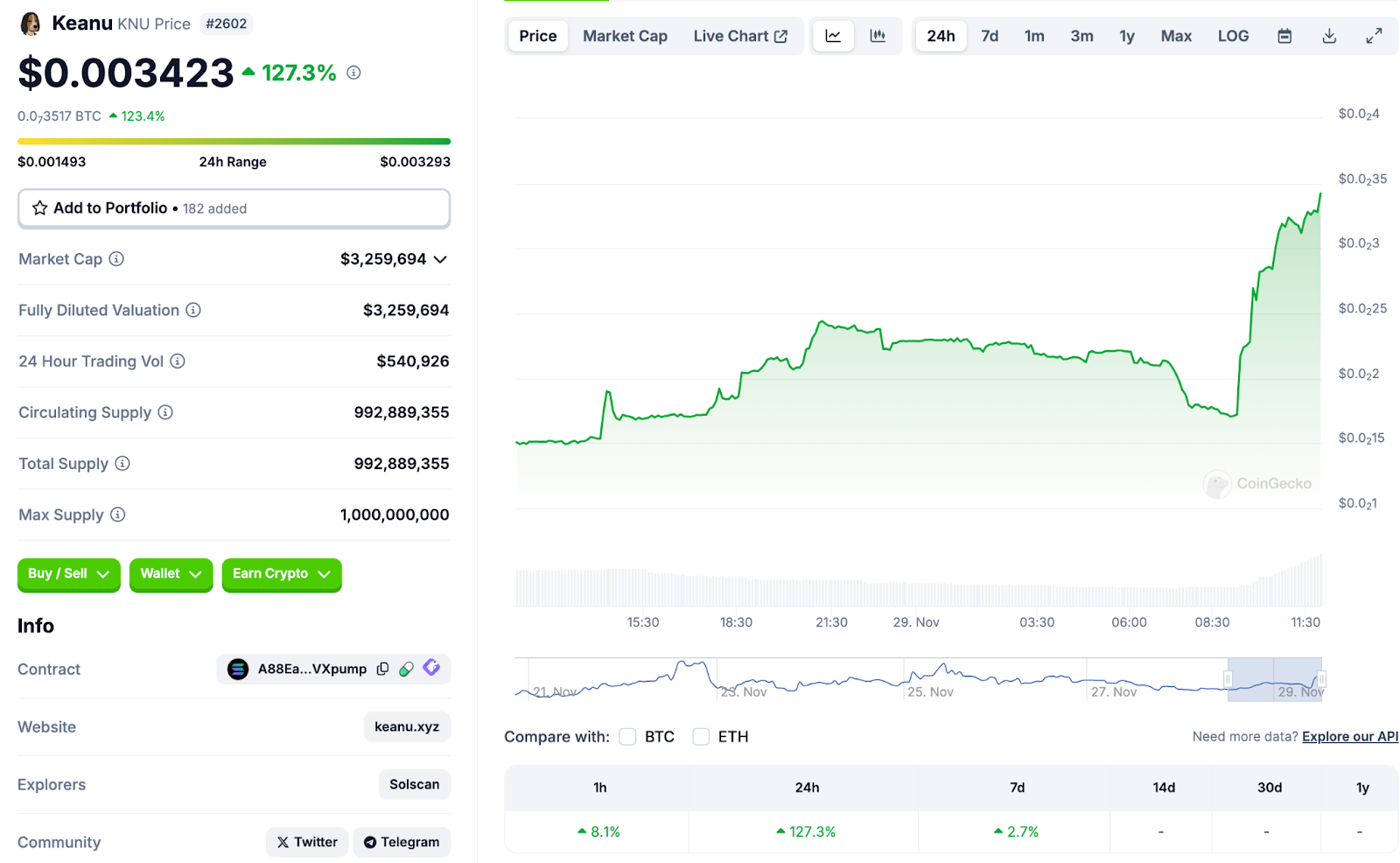Open the Earn Crypto dropdown
The height and width of the screenshot is (863, 1400).
point(282,574)
